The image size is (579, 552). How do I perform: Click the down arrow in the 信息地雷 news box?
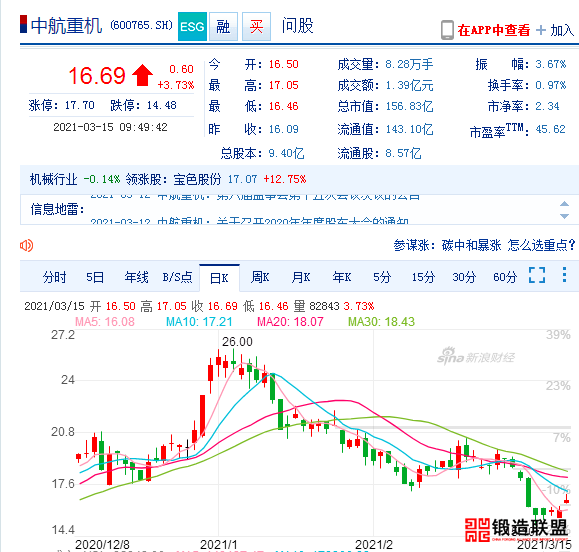pyautogui.click(x=564, y=216)
